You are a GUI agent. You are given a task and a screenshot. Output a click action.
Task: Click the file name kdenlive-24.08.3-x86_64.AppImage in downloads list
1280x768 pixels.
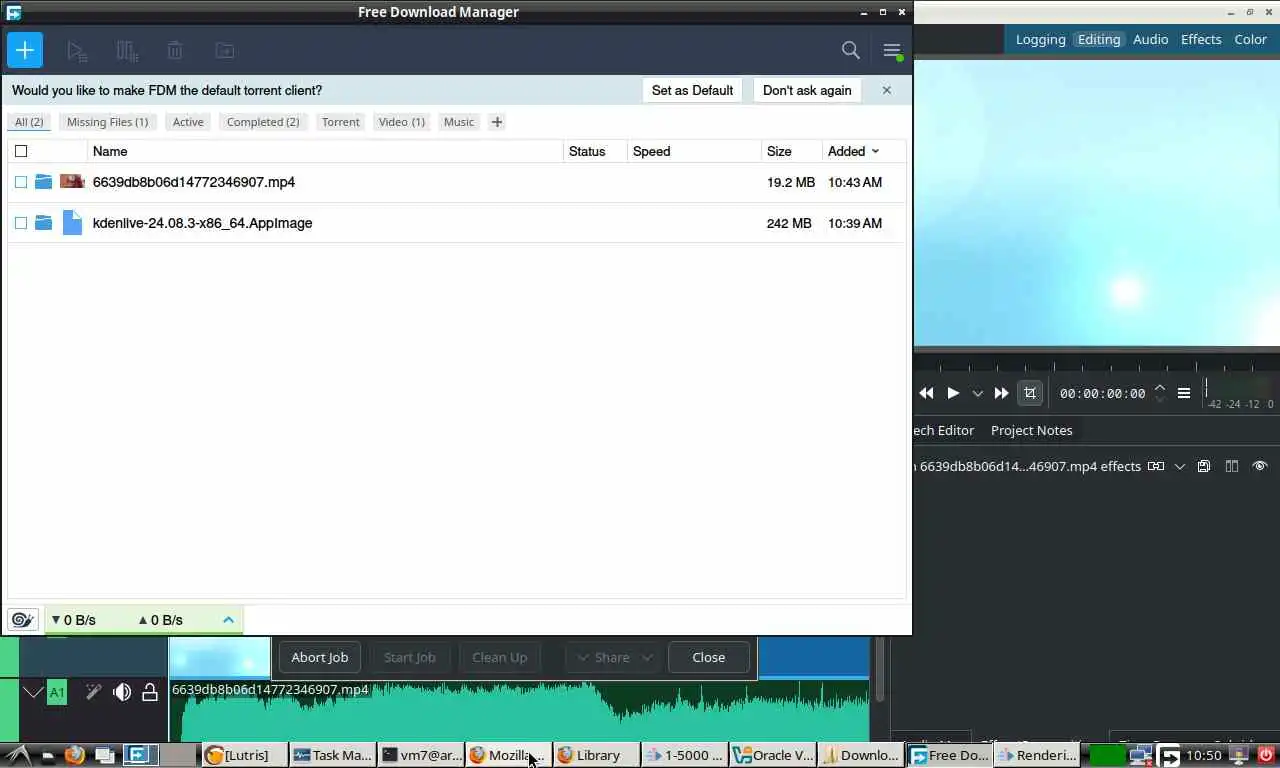point(203,223)
